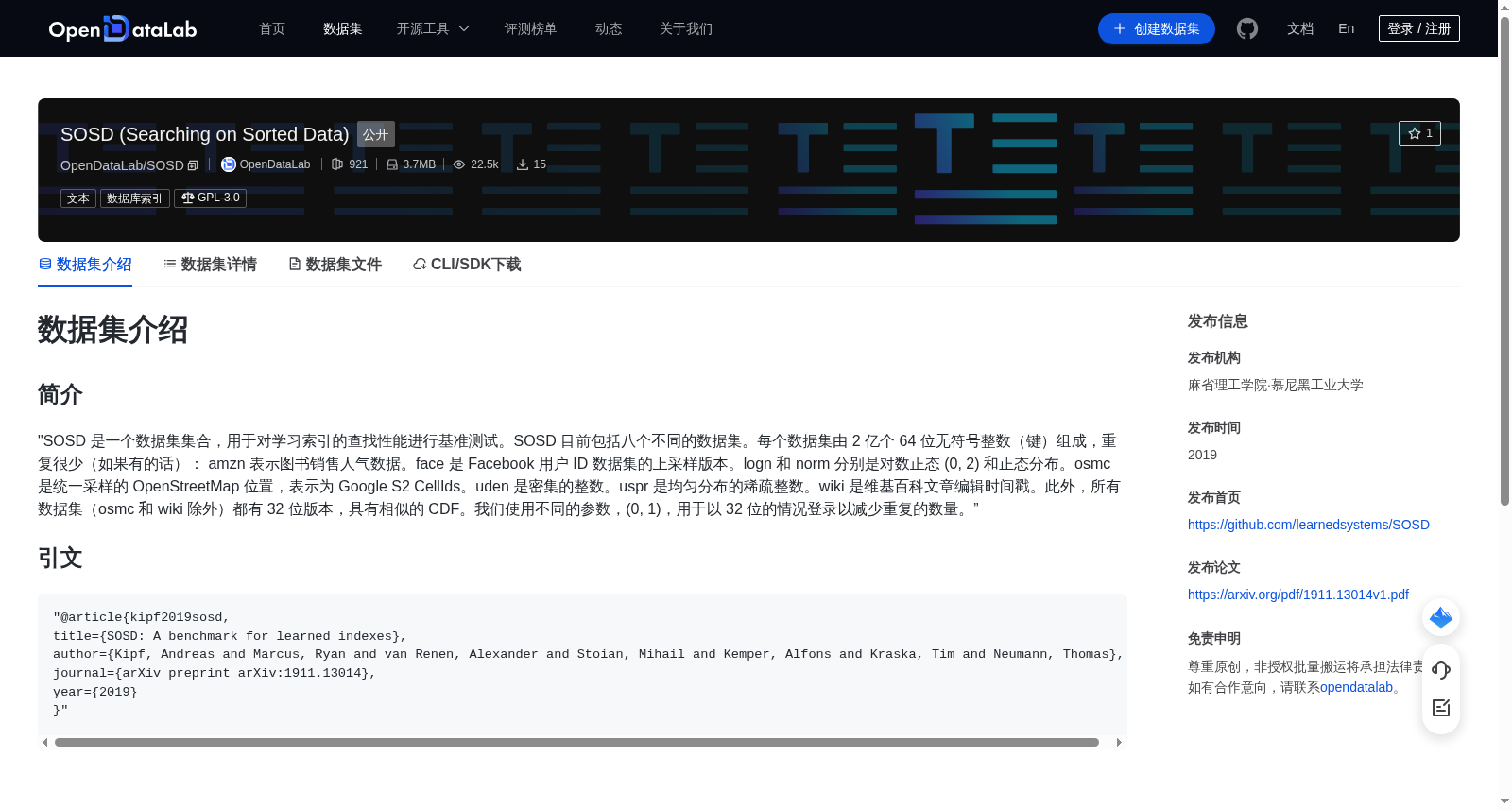Click the horizontal scrollbar of citation box

[576, 742]
